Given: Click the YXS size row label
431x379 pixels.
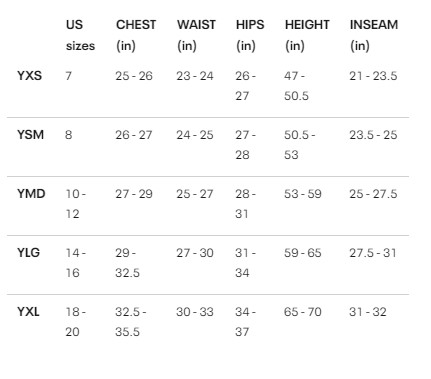Looking at the screenshot, I should [29, 76].
